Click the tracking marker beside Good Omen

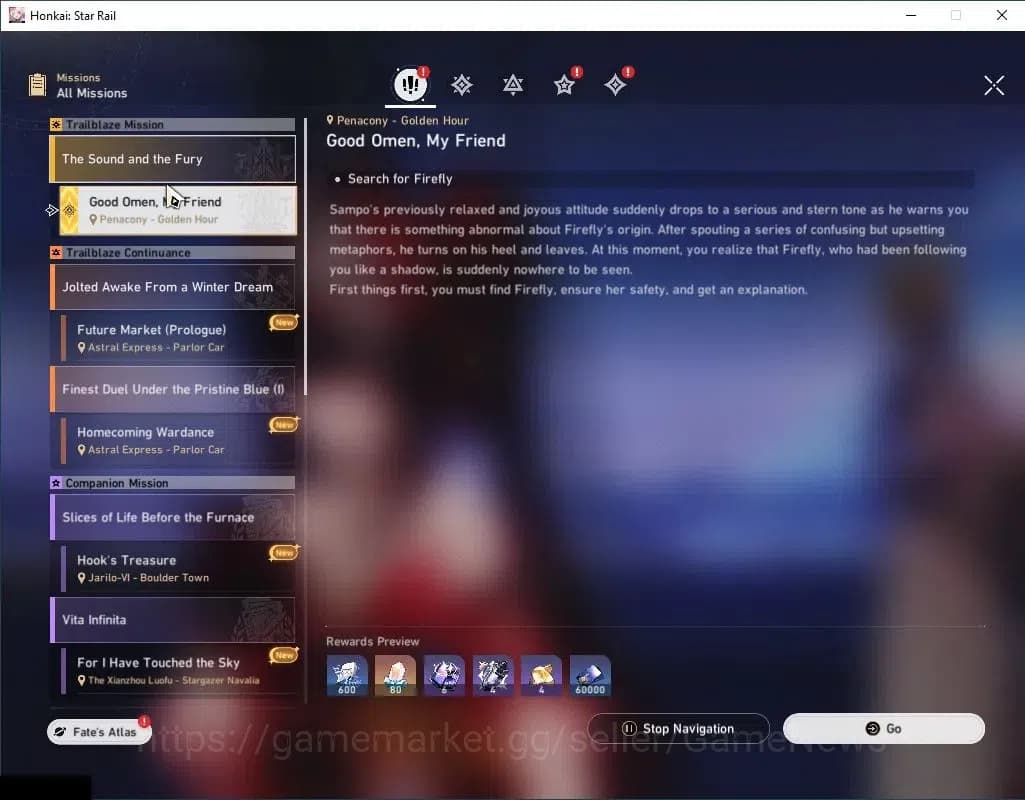pyautogui.click(x=52, y=210)
